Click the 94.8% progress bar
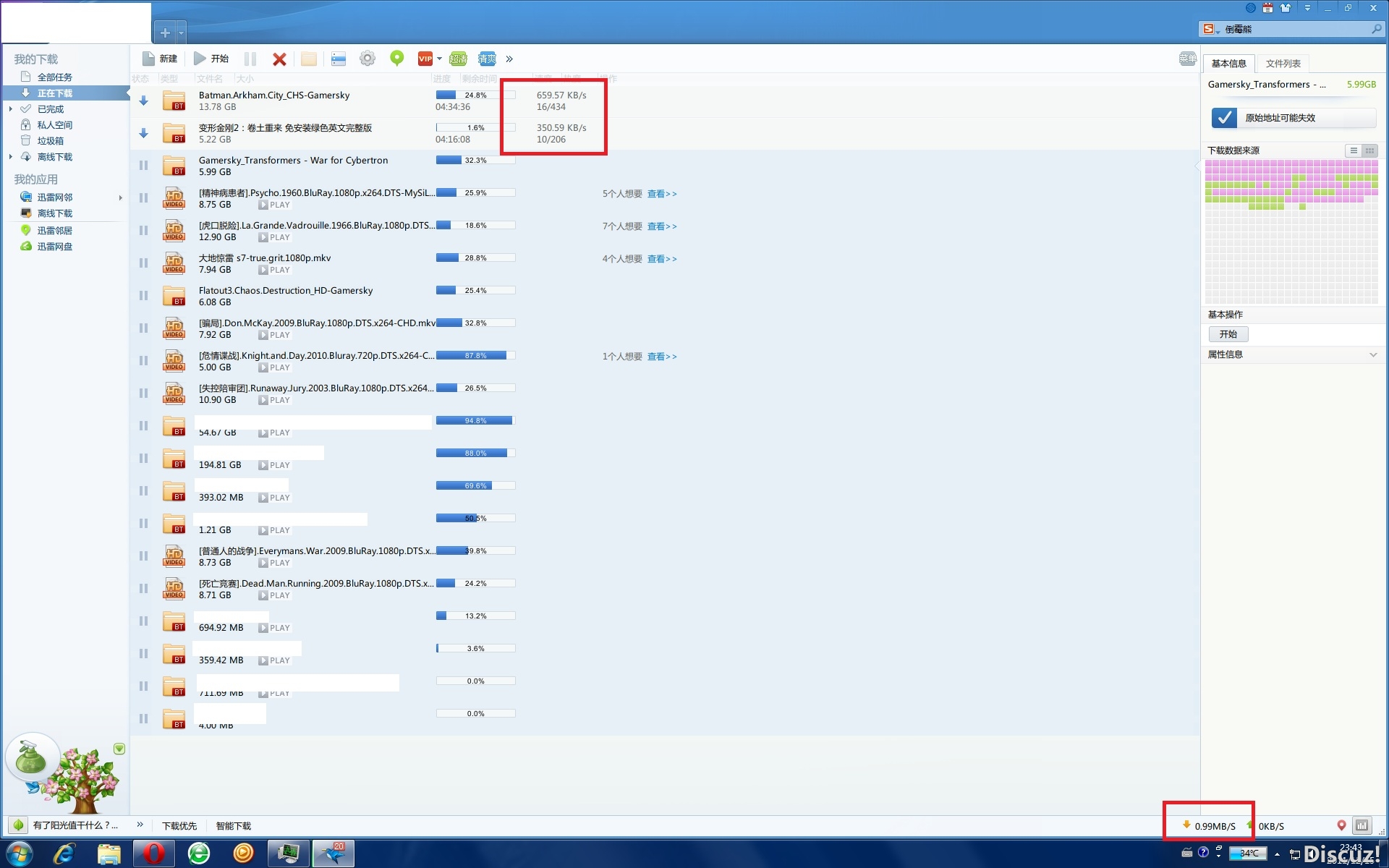Viewport: 1389px width, 868px height. click(x=475, y=420)
